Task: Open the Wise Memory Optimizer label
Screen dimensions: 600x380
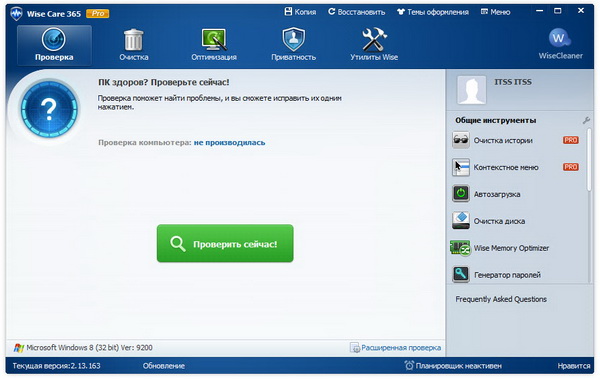Action: click(511, 248)
